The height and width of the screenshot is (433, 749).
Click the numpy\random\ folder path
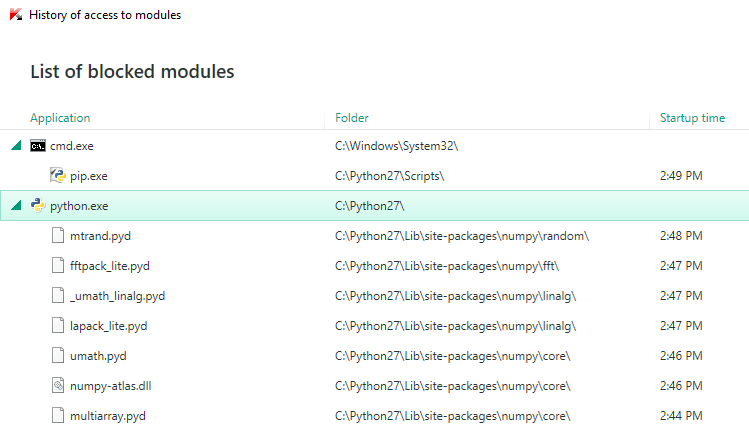pos(462,236)
